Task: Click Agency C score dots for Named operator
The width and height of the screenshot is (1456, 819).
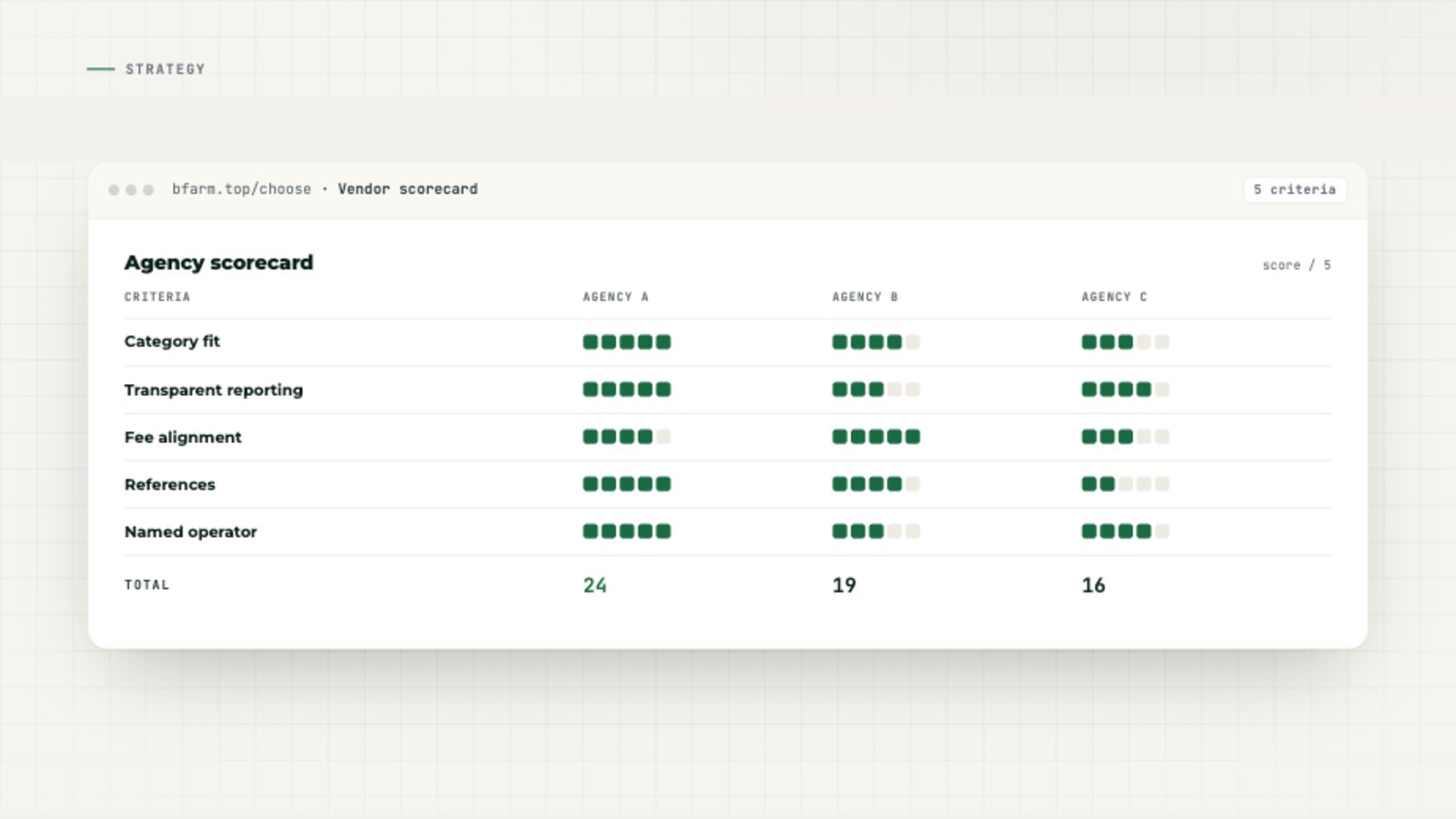Action: (x=1126, y=531)
